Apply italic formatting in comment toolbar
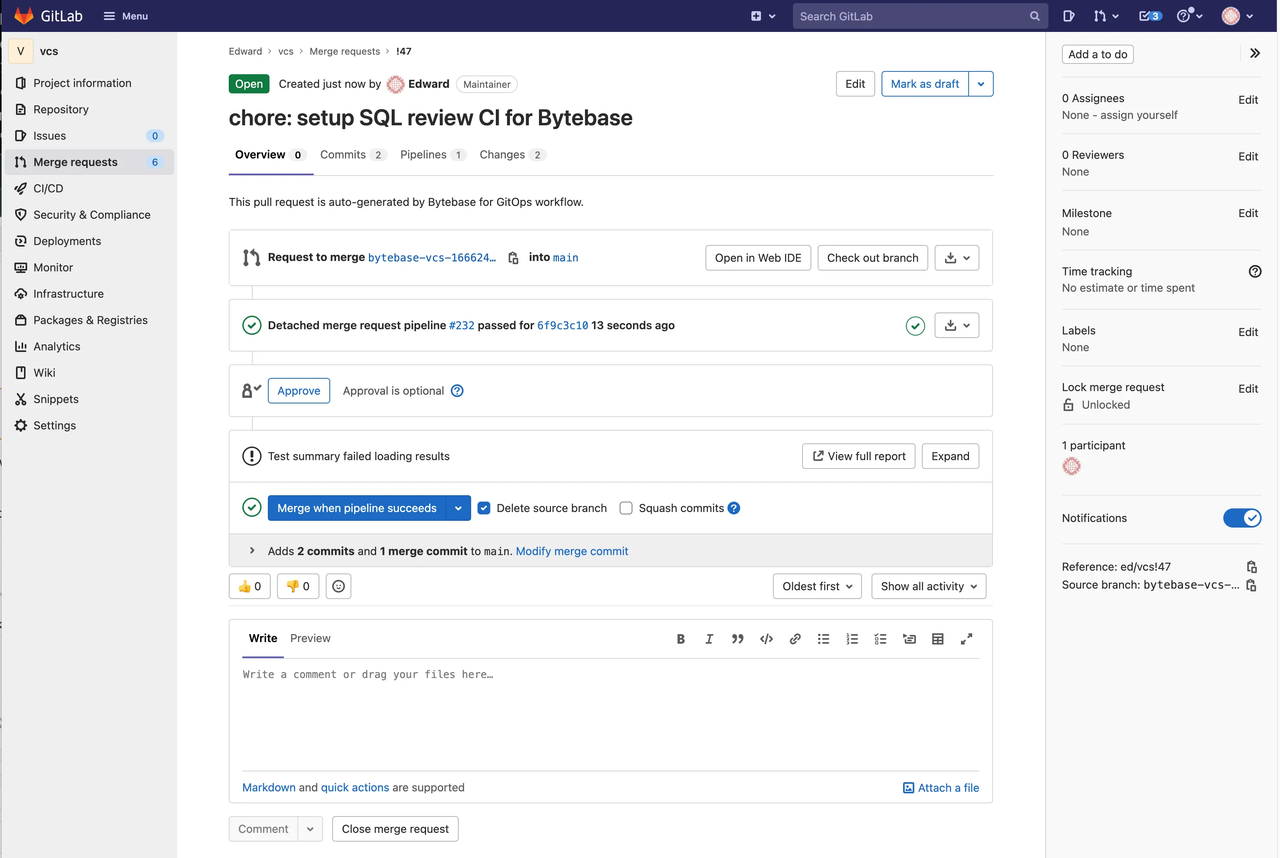 [709, 638]
